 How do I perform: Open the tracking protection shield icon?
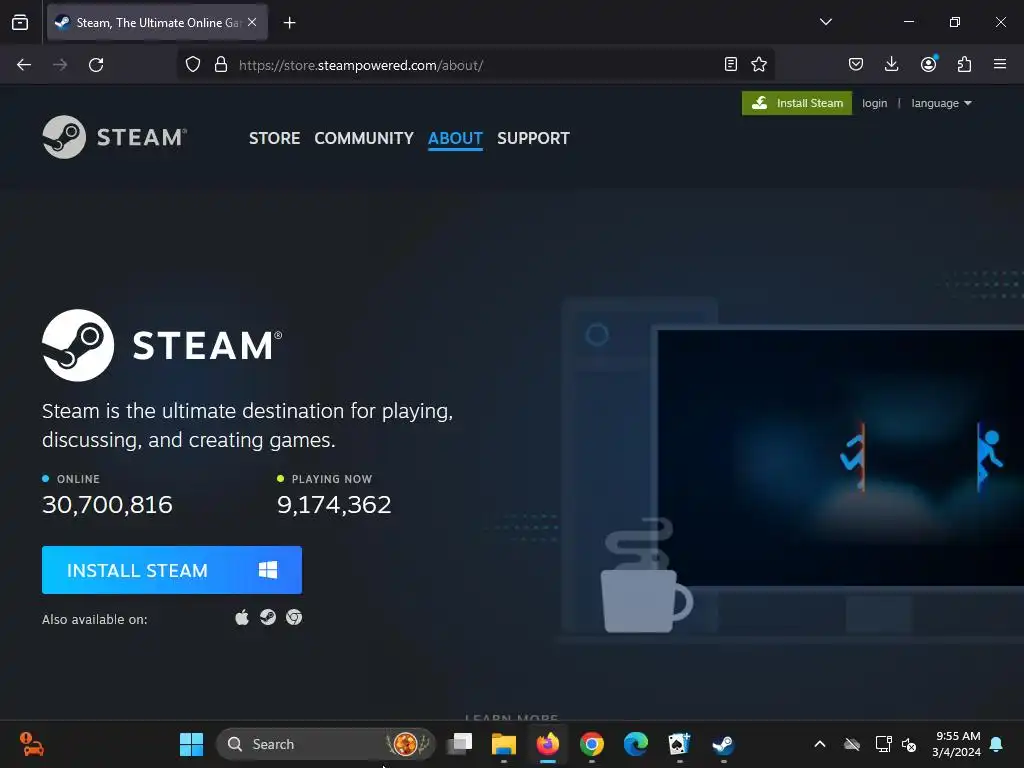[193, 65]
